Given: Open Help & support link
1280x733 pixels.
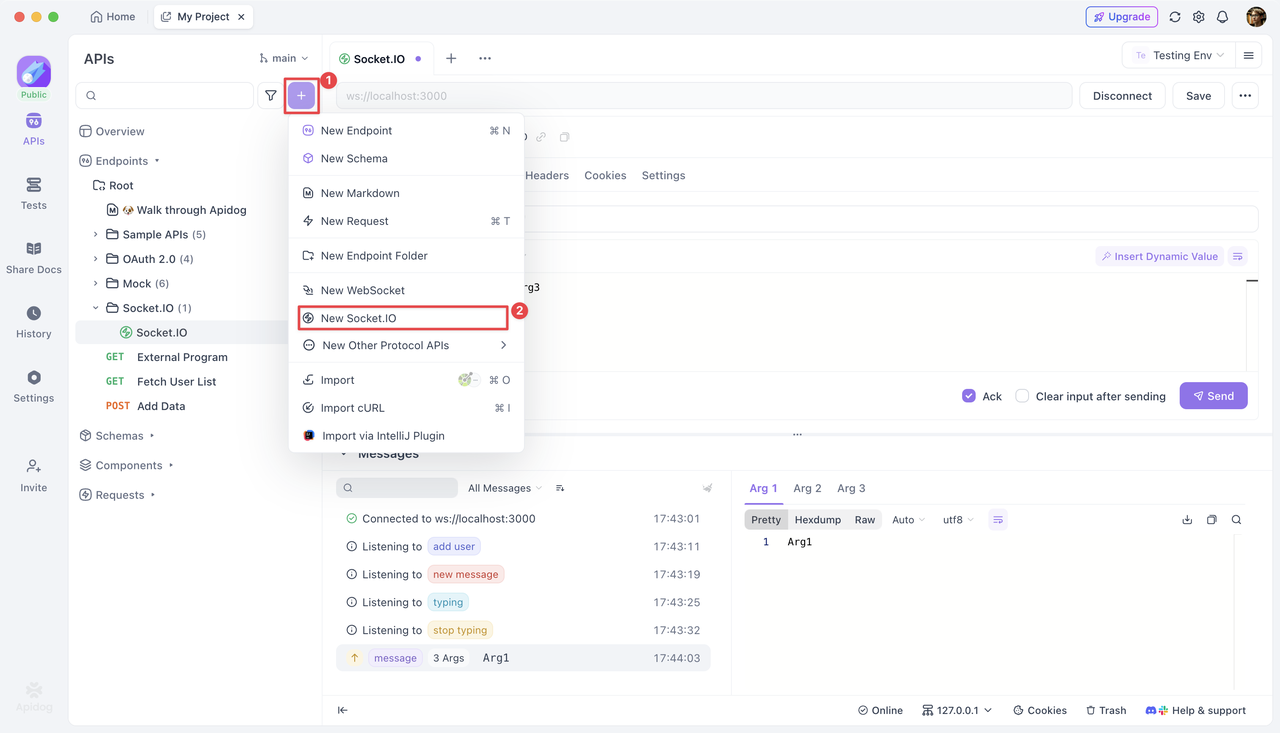Looking at the screenshot, I should [1196, 710].
